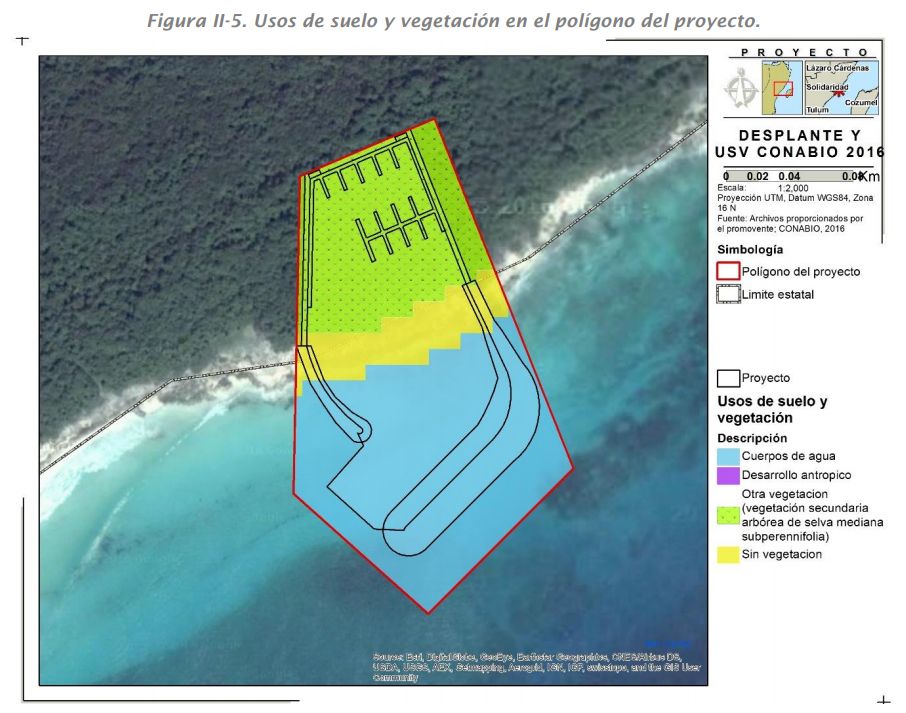Screen dimensions: 906x713
Task: Select the yellow no-vegetation zone on the map
Action: tap(400, 338)
